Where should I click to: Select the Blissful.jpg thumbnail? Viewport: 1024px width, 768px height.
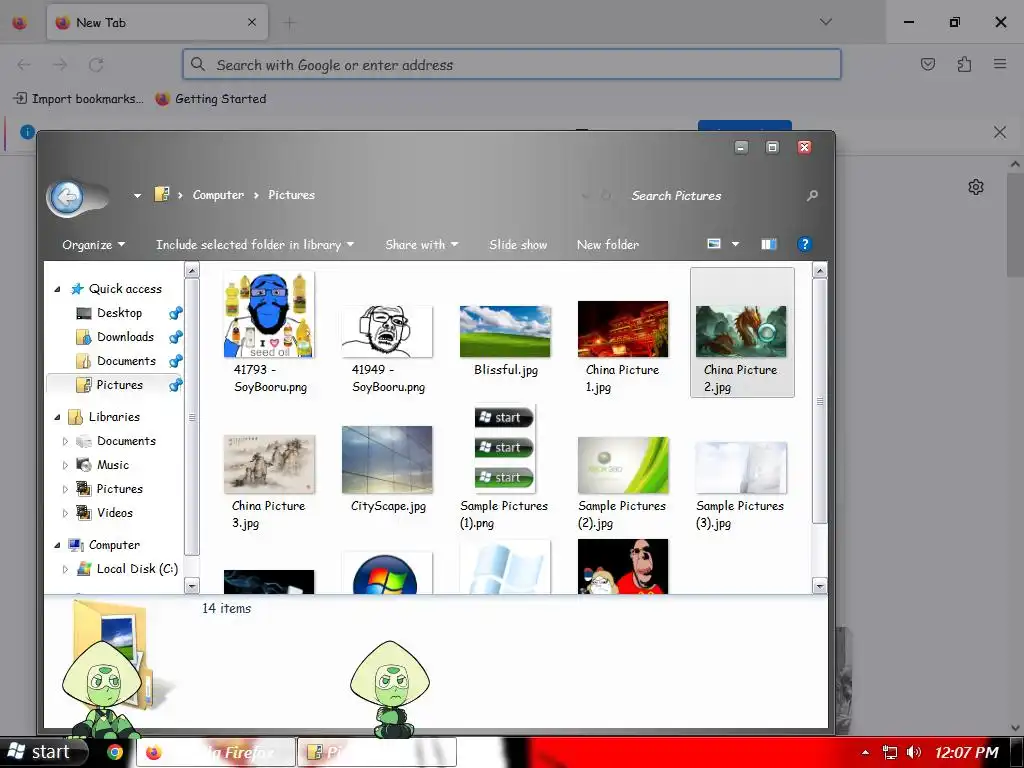(505, 332)
